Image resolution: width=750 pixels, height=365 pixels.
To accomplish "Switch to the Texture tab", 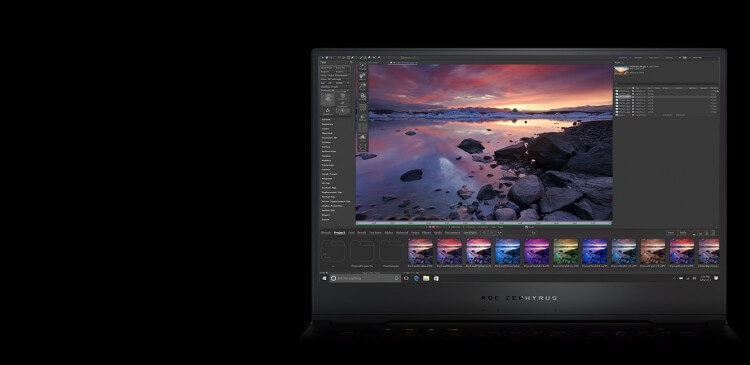I will 375,233.
